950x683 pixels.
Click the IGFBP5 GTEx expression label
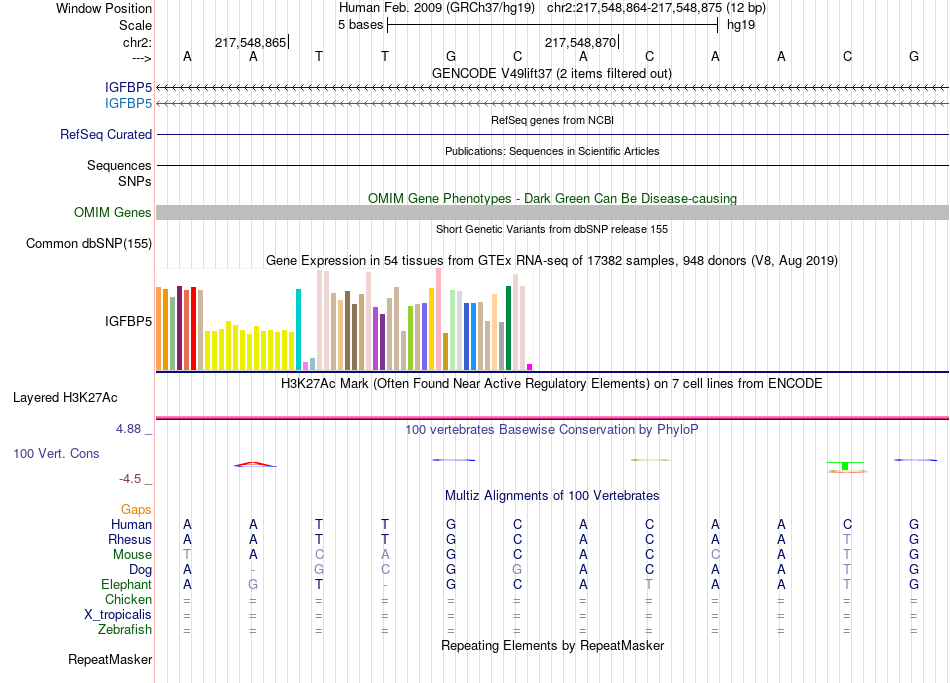tap(128, 321)
